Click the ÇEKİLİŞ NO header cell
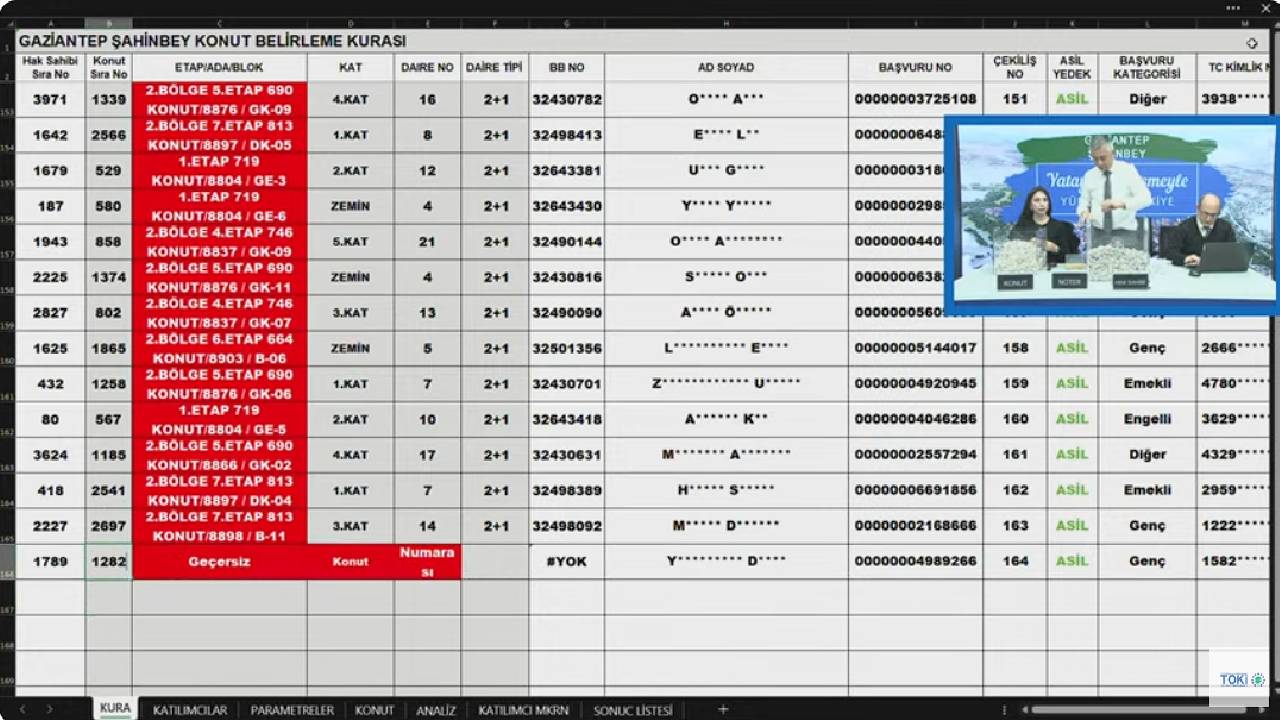1280x720 pixels. (x=1015, y=67)
